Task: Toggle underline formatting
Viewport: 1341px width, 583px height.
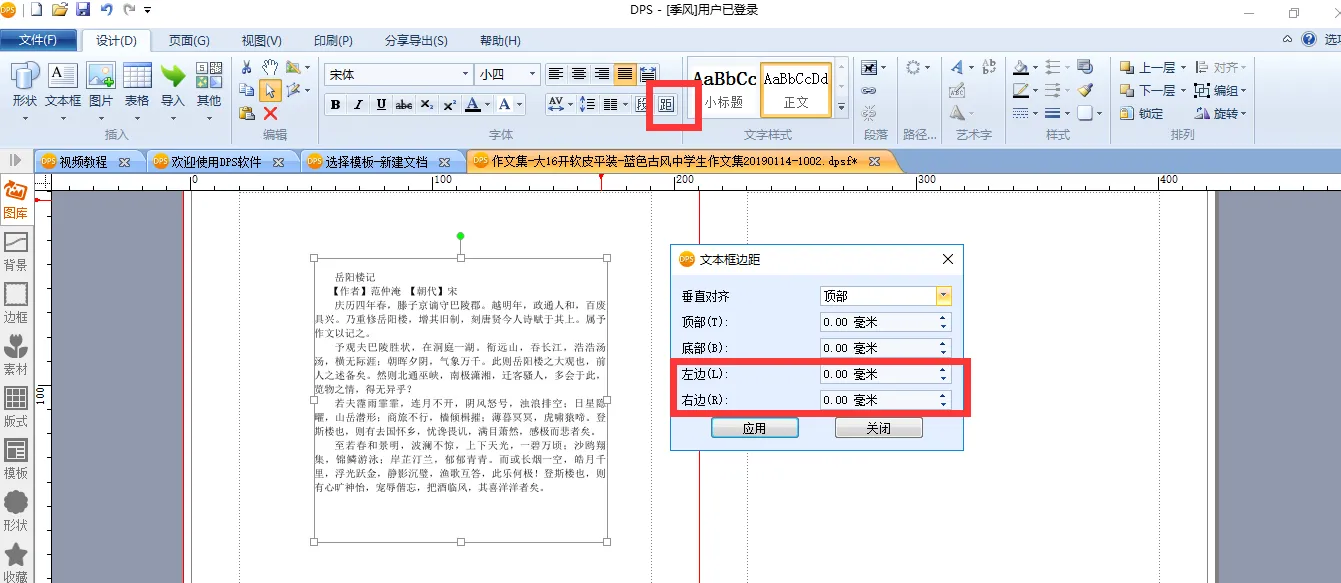Action: [381, 105]
